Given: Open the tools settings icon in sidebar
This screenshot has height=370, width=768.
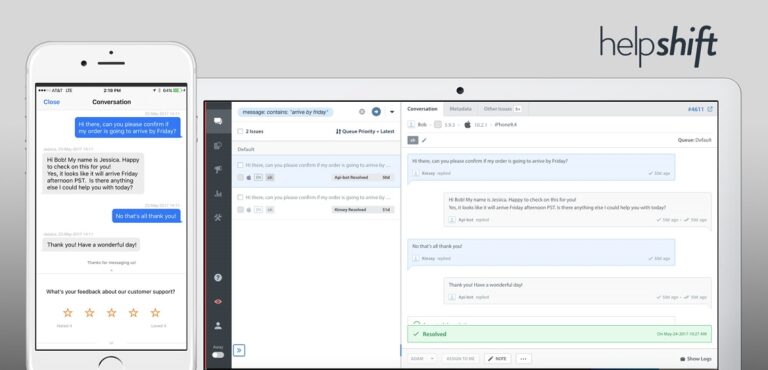Looking at the screenshot, I should (x=218, y=218).
